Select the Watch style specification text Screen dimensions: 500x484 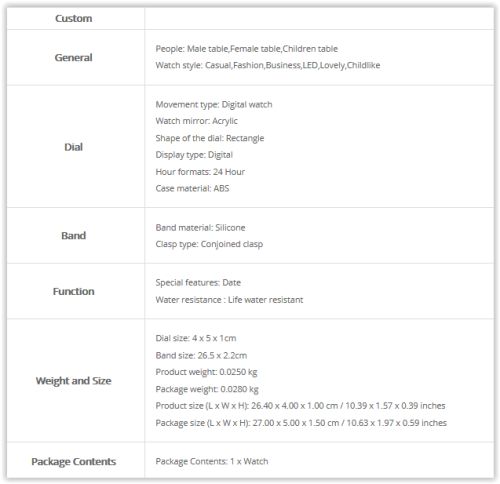point(268,65)
